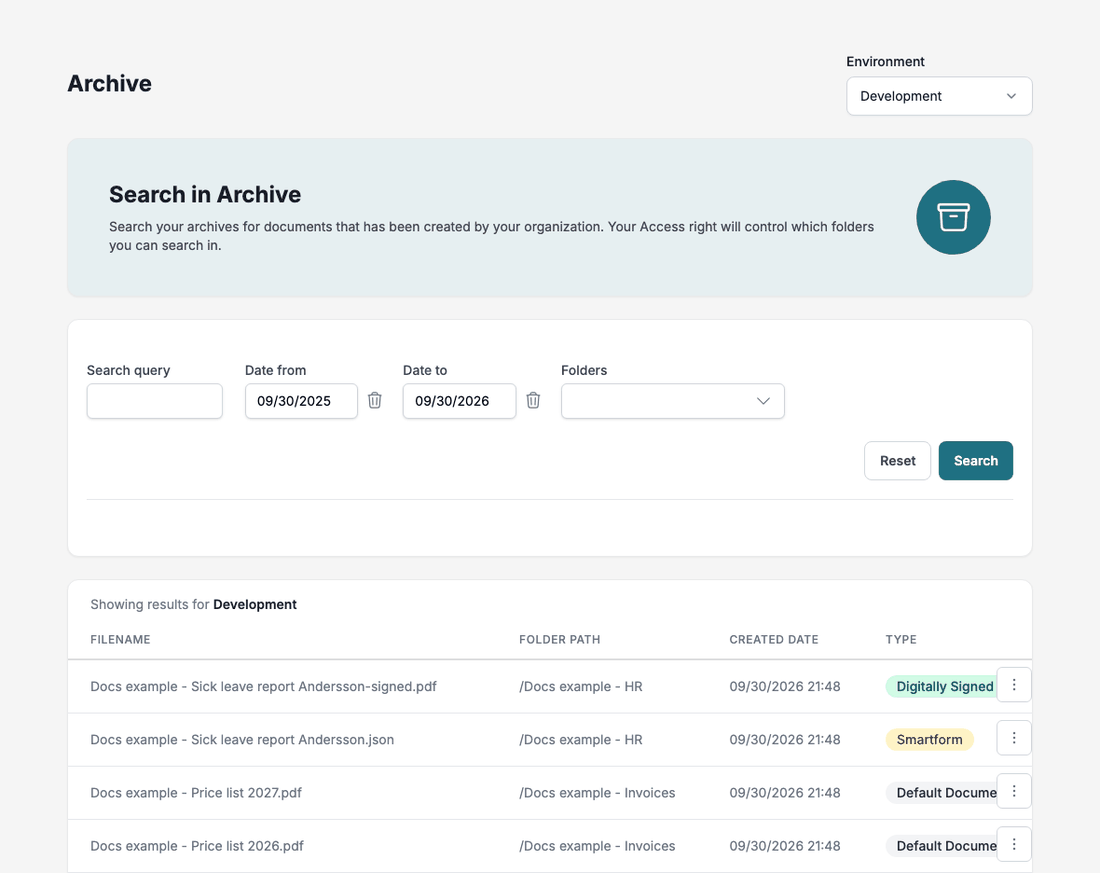The width and height of the screenshot is (1100, 873).
Task: Click the Date to field showing 09/30/2026
Action: click(x=460, y=401)
